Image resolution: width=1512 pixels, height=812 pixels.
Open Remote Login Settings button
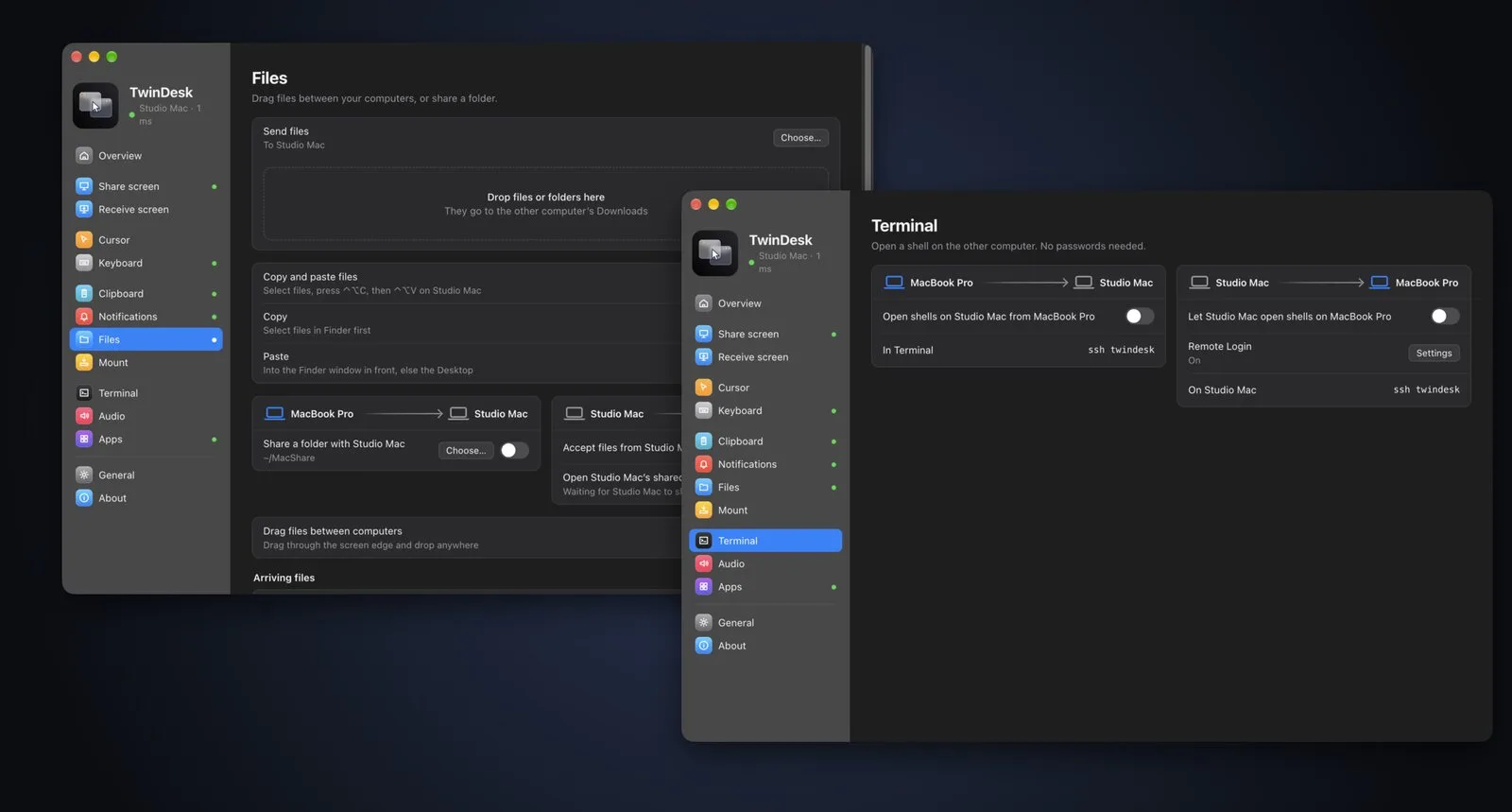coord(1434,354)
